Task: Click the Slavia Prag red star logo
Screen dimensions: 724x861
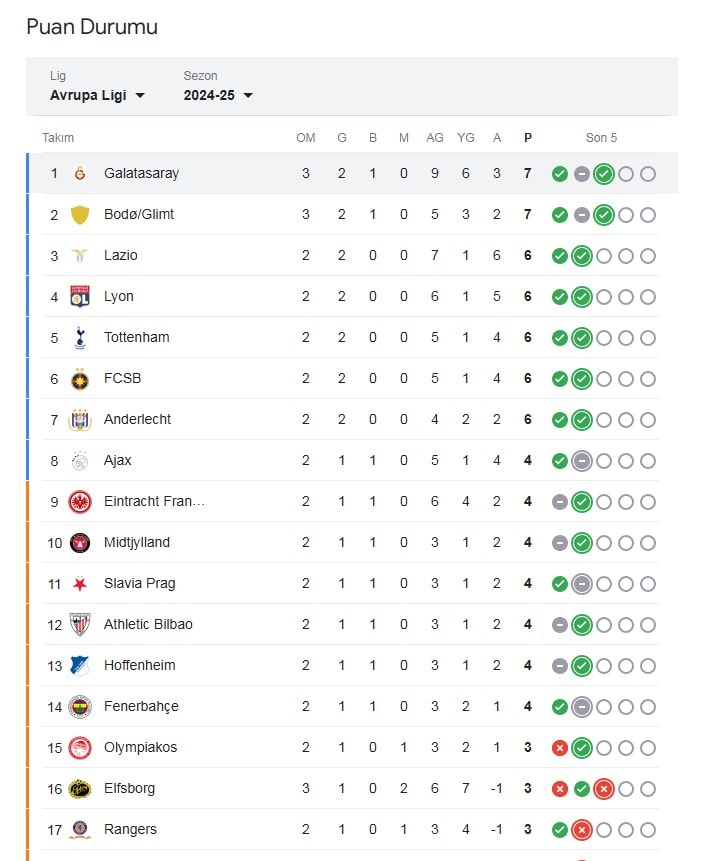Action: tap(80, 584)
